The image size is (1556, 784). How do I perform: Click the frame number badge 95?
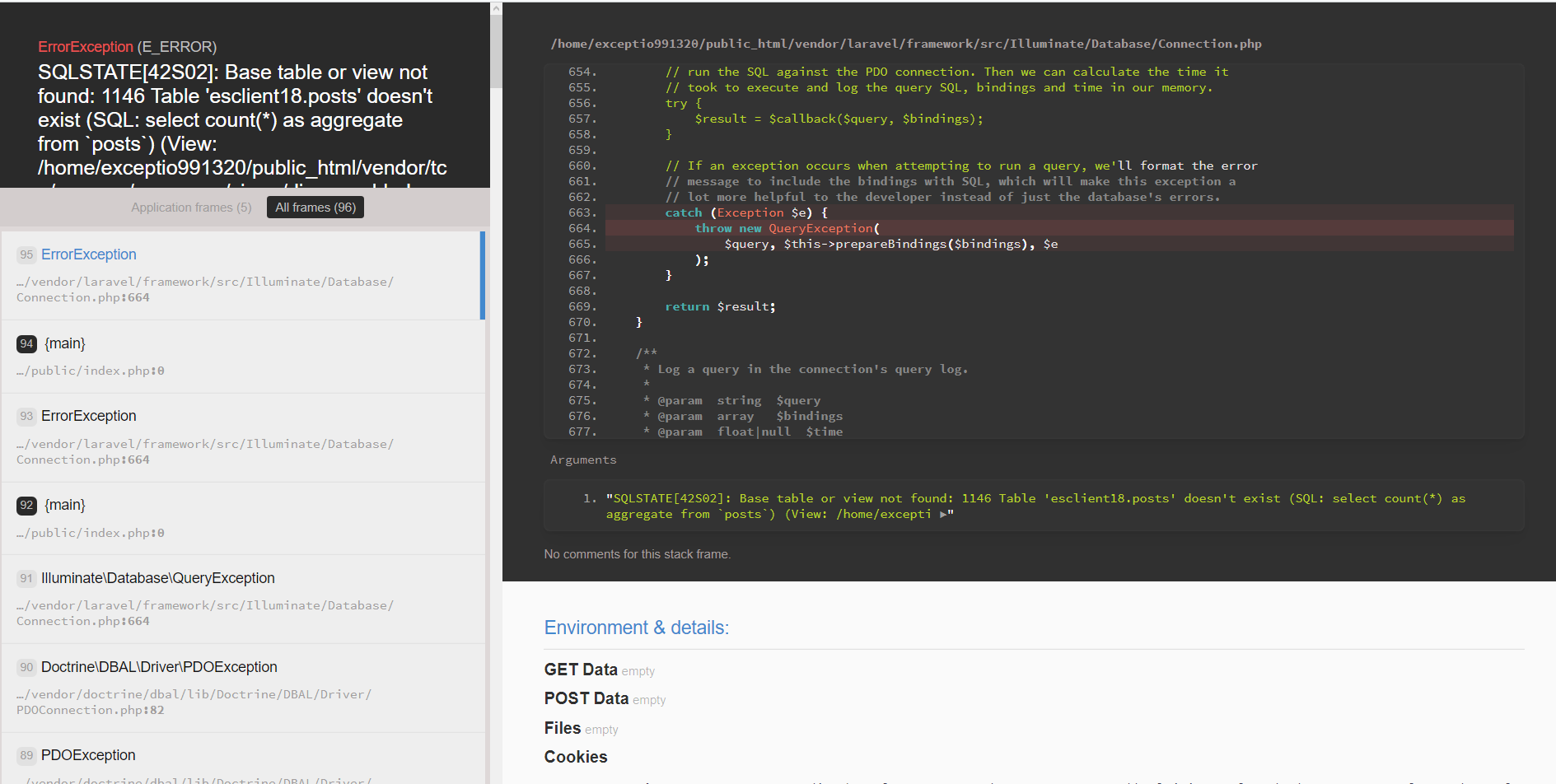pos(26,254)
